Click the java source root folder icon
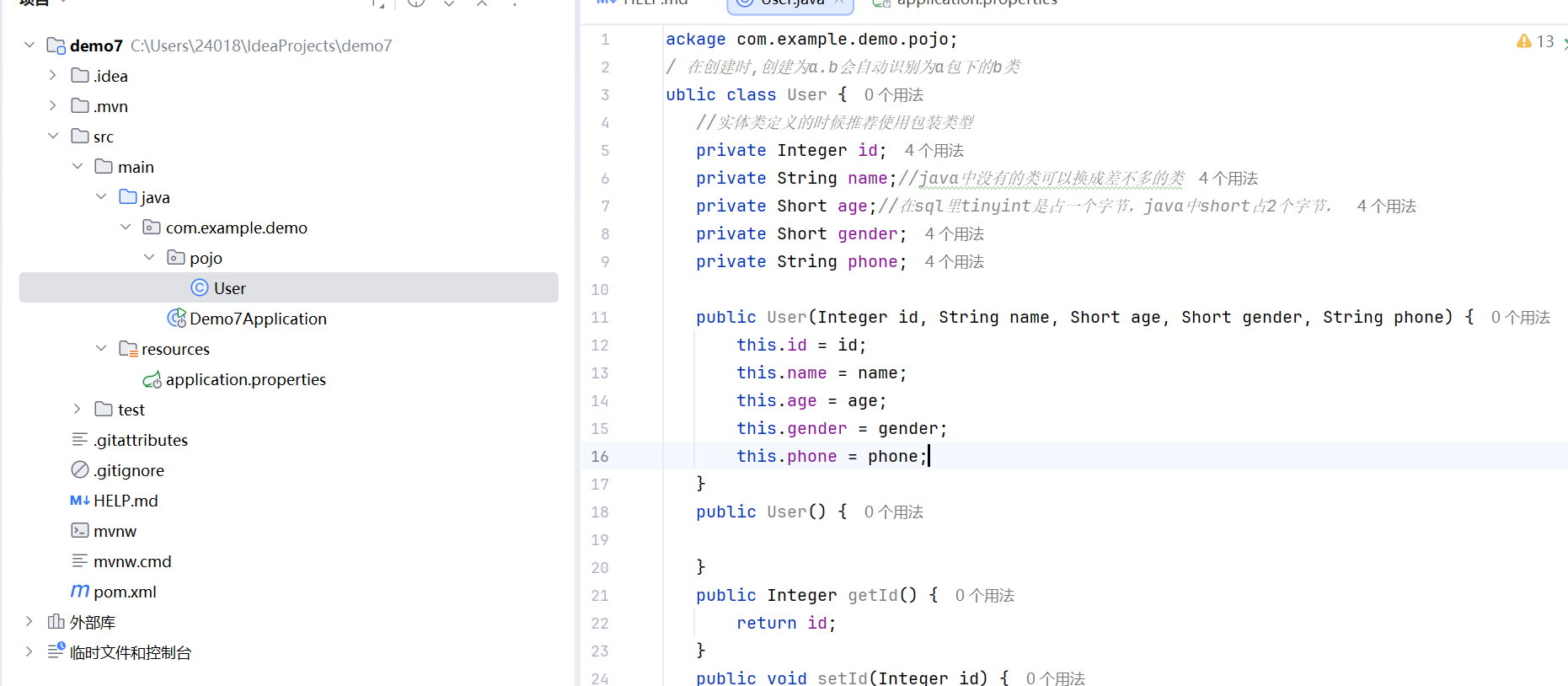The width and height of the screenshot is (1568, 686). pos(128,197)
